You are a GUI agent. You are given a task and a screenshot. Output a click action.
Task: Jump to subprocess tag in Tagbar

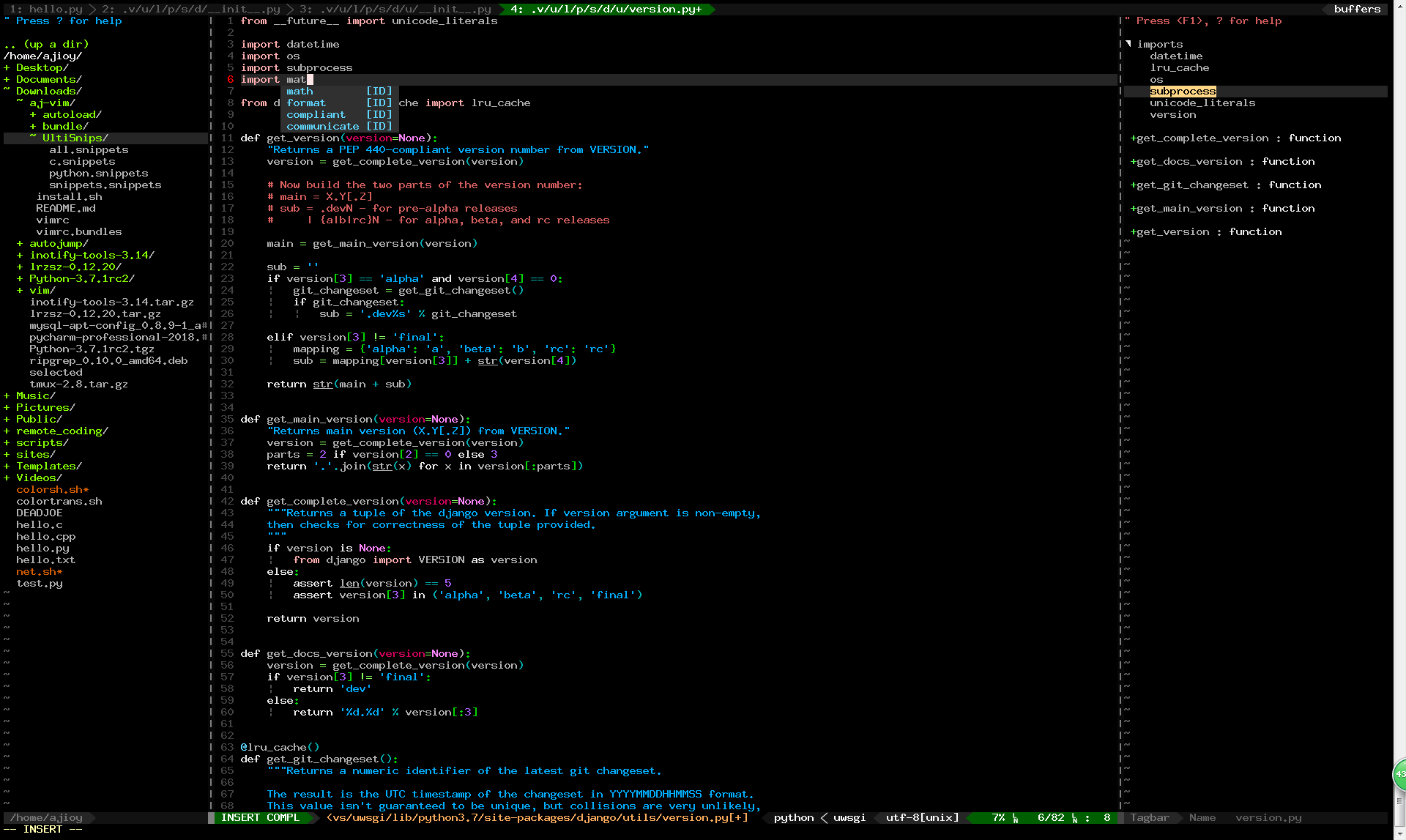click(x=1182, y=91)
